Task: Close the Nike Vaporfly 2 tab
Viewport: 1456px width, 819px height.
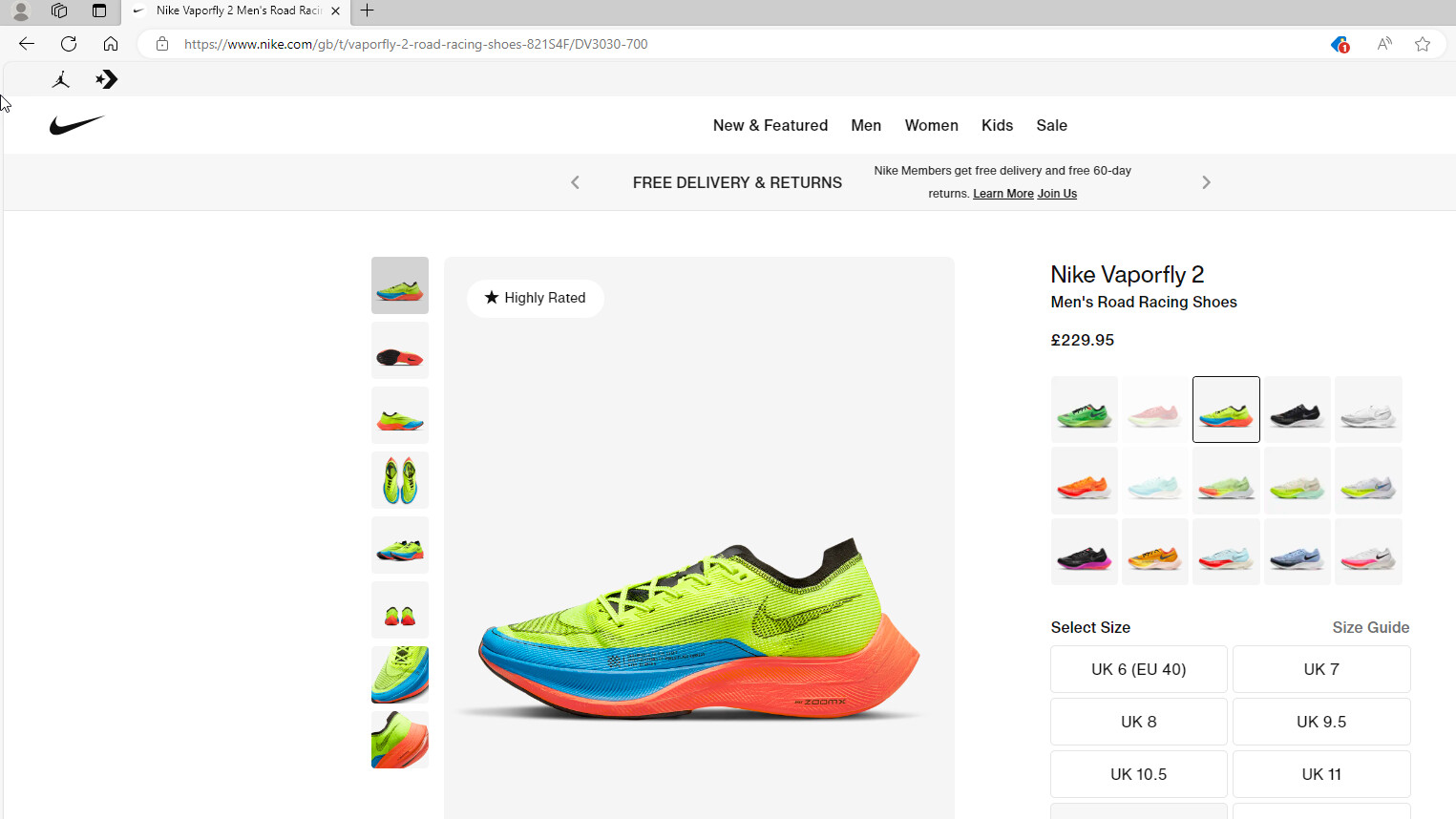Action: pos(335,11)
